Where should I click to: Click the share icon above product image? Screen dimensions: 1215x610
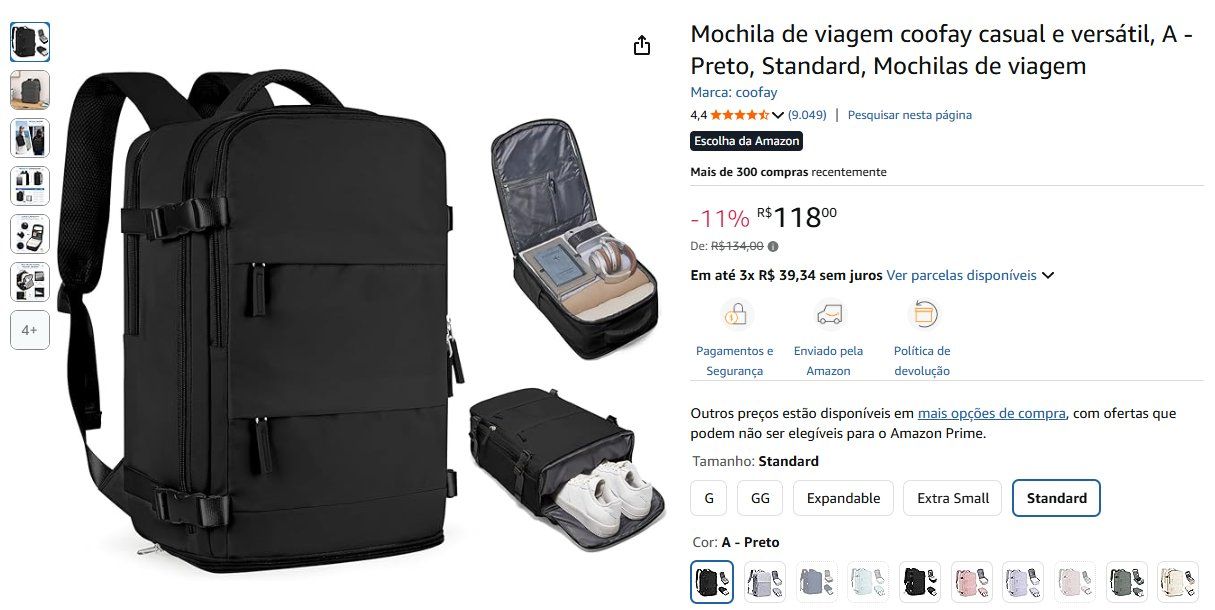pos(642,45)
